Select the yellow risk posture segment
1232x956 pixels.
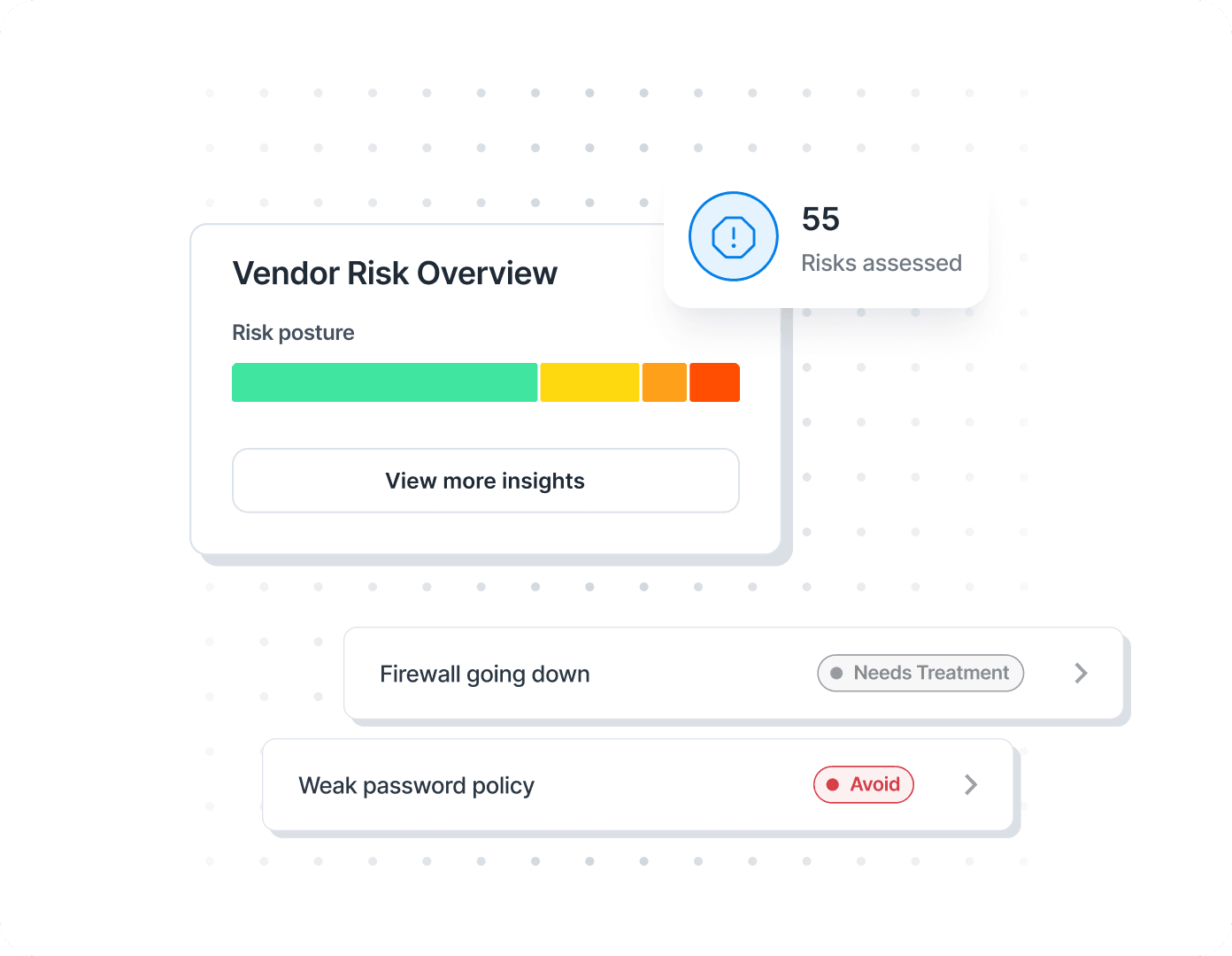pos(589,382)
